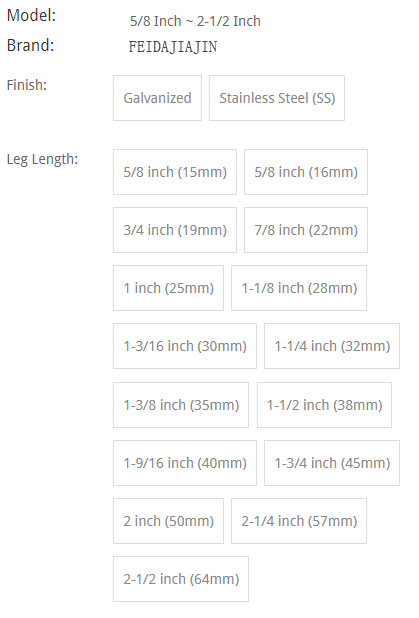
Task: Select the 1 inch (25mm) option
Action: click(168, 288)
